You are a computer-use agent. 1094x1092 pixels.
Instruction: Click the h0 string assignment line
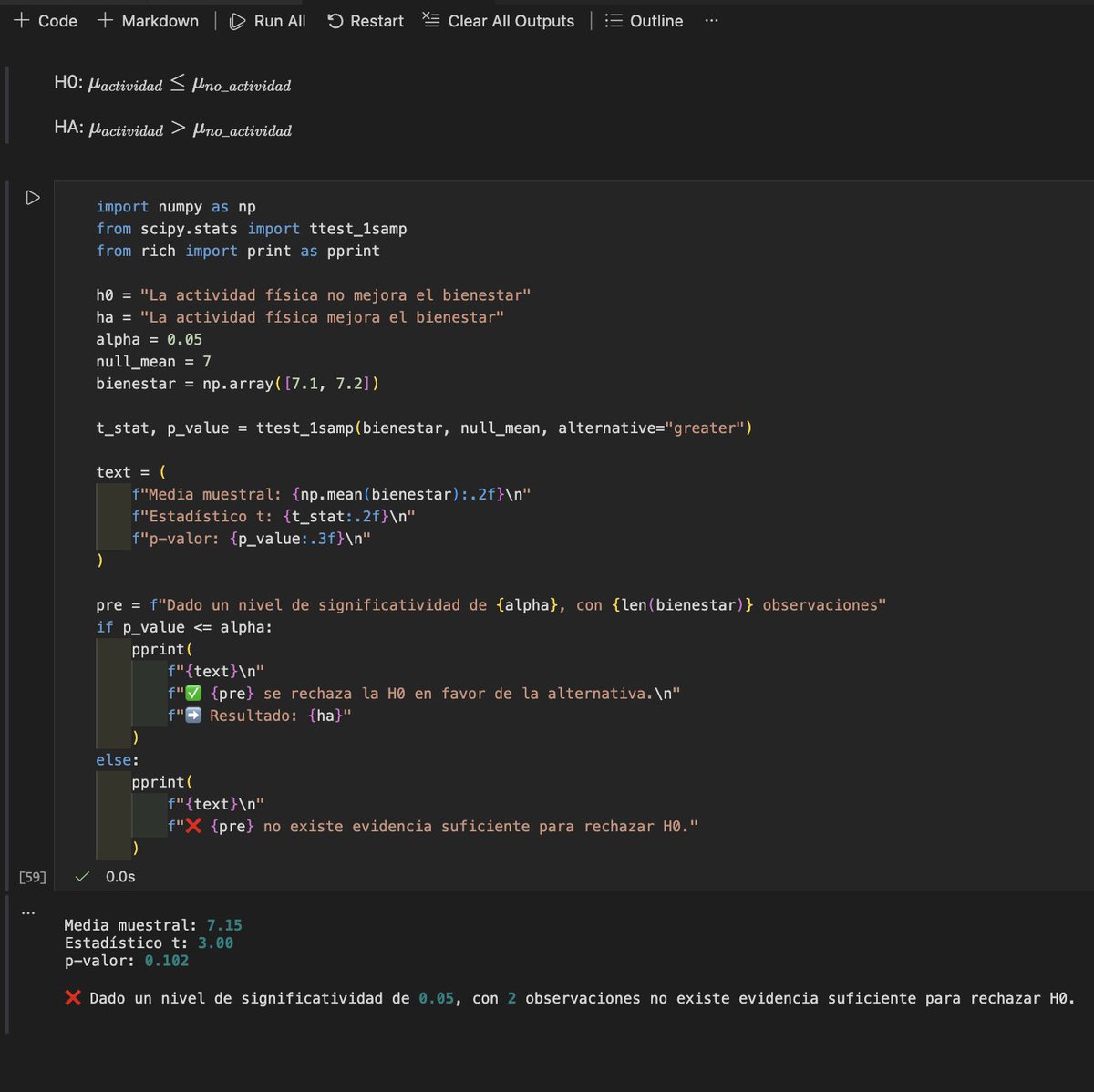[x=314, y=295]
